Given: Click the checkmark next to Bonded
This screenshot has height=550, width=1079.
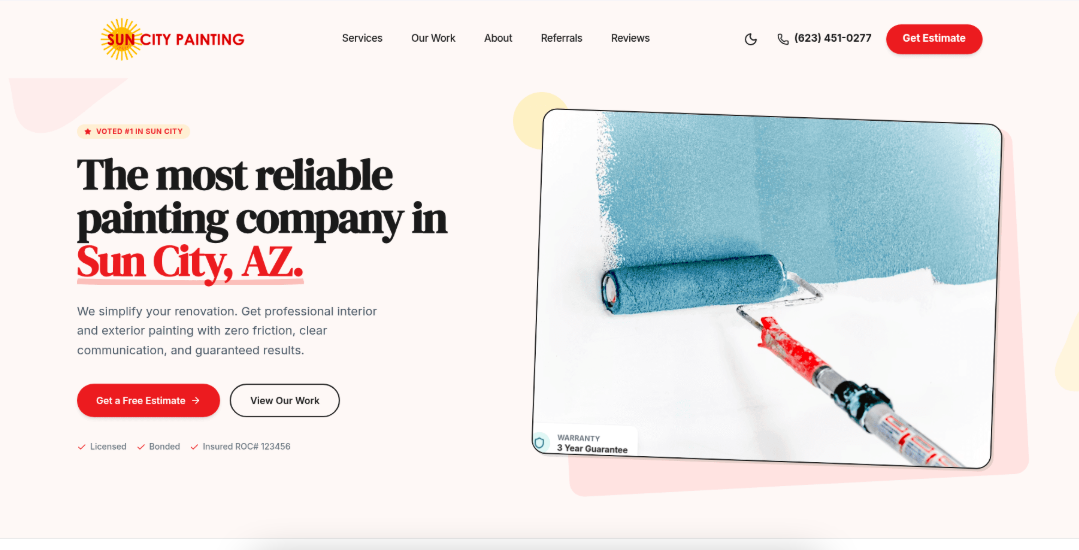Looking at the screenshot, I should coord(141,447).
